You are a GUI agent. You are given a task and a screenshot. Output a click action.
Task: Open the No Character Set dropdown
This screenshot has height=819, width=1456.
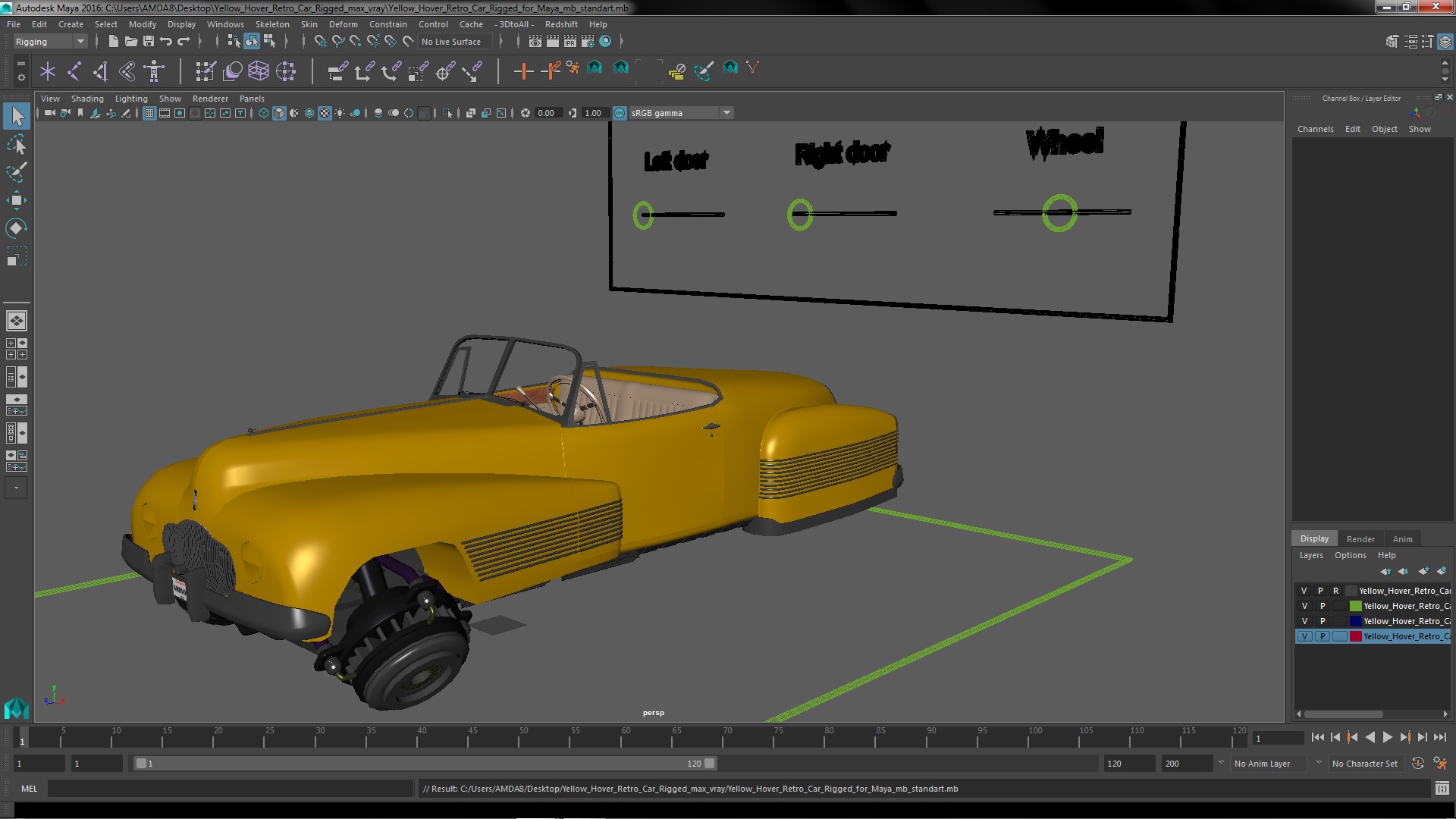tap(1365, 764)
